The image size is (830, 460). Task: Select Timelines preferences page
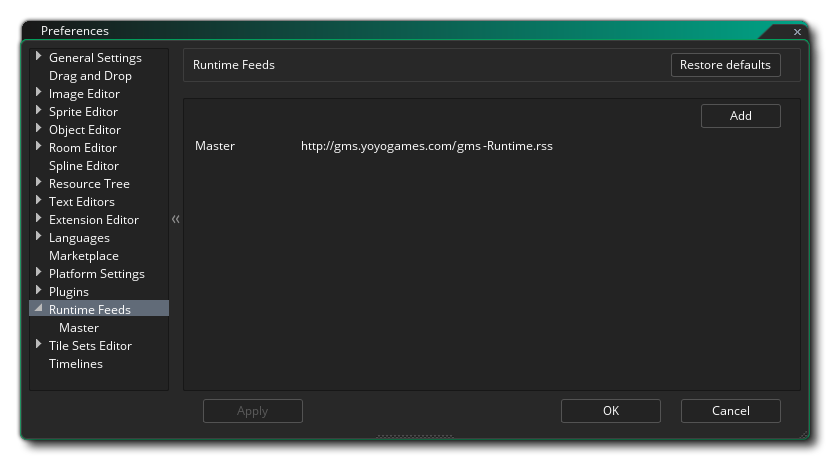click(75, 364)
